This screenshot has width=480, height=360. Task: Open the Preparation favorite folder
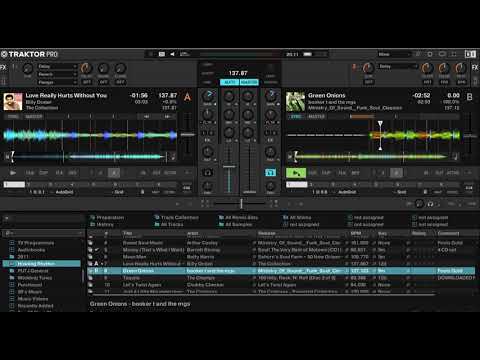(x=107, y=217)
